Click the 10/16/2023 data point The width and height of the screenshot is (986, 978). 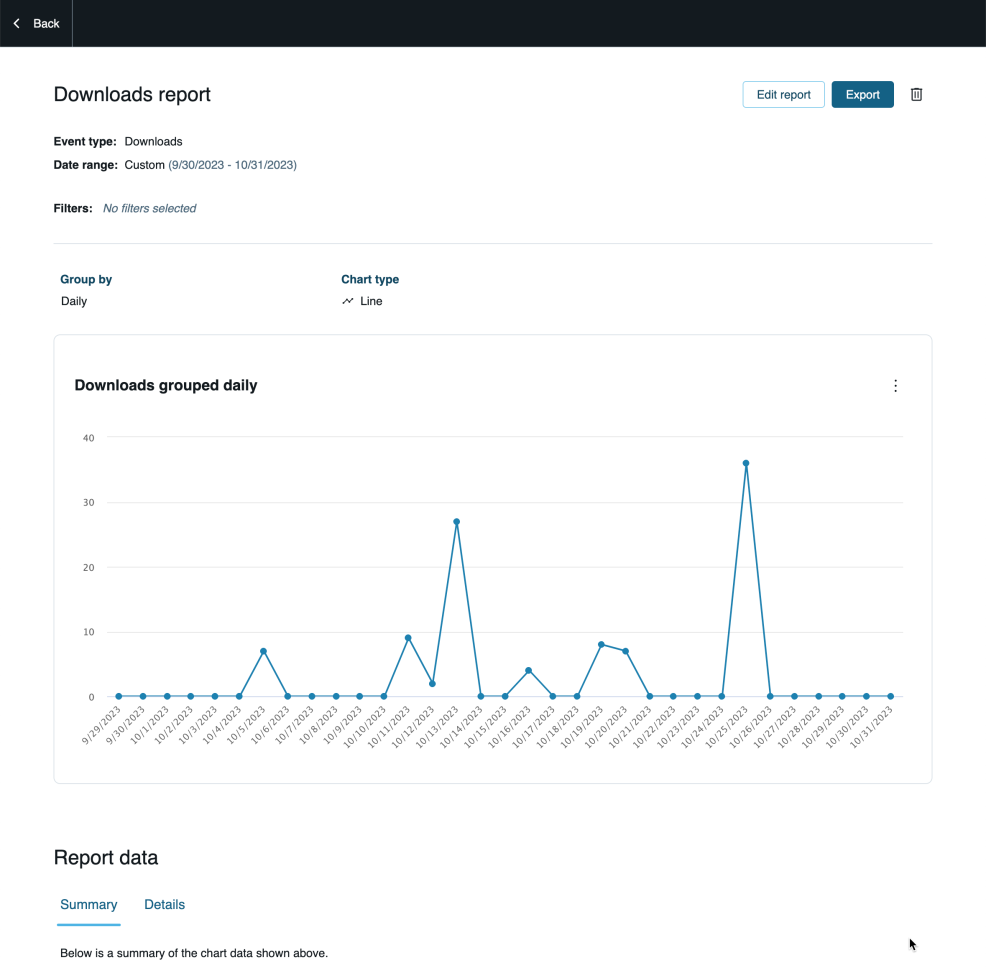529,670
